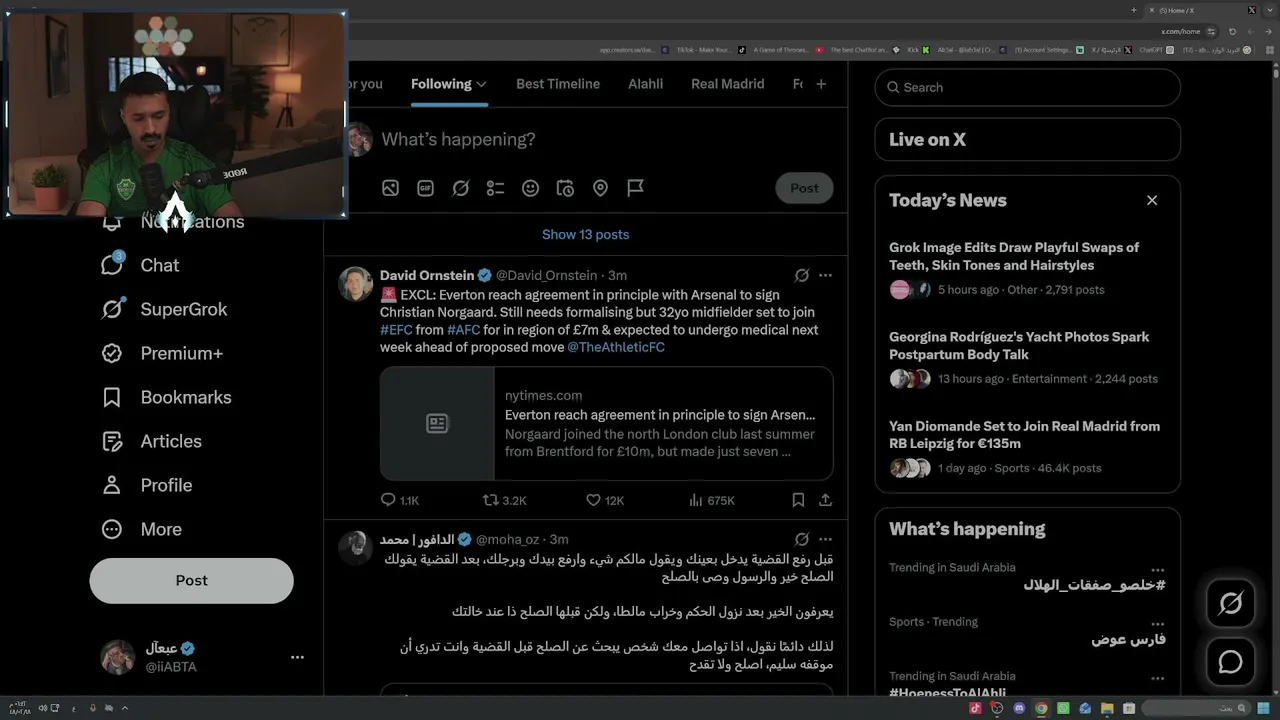This screenshot has width=1280, height=720.
Task: Add a photo to the new post
Action: (x=390, y=188)
